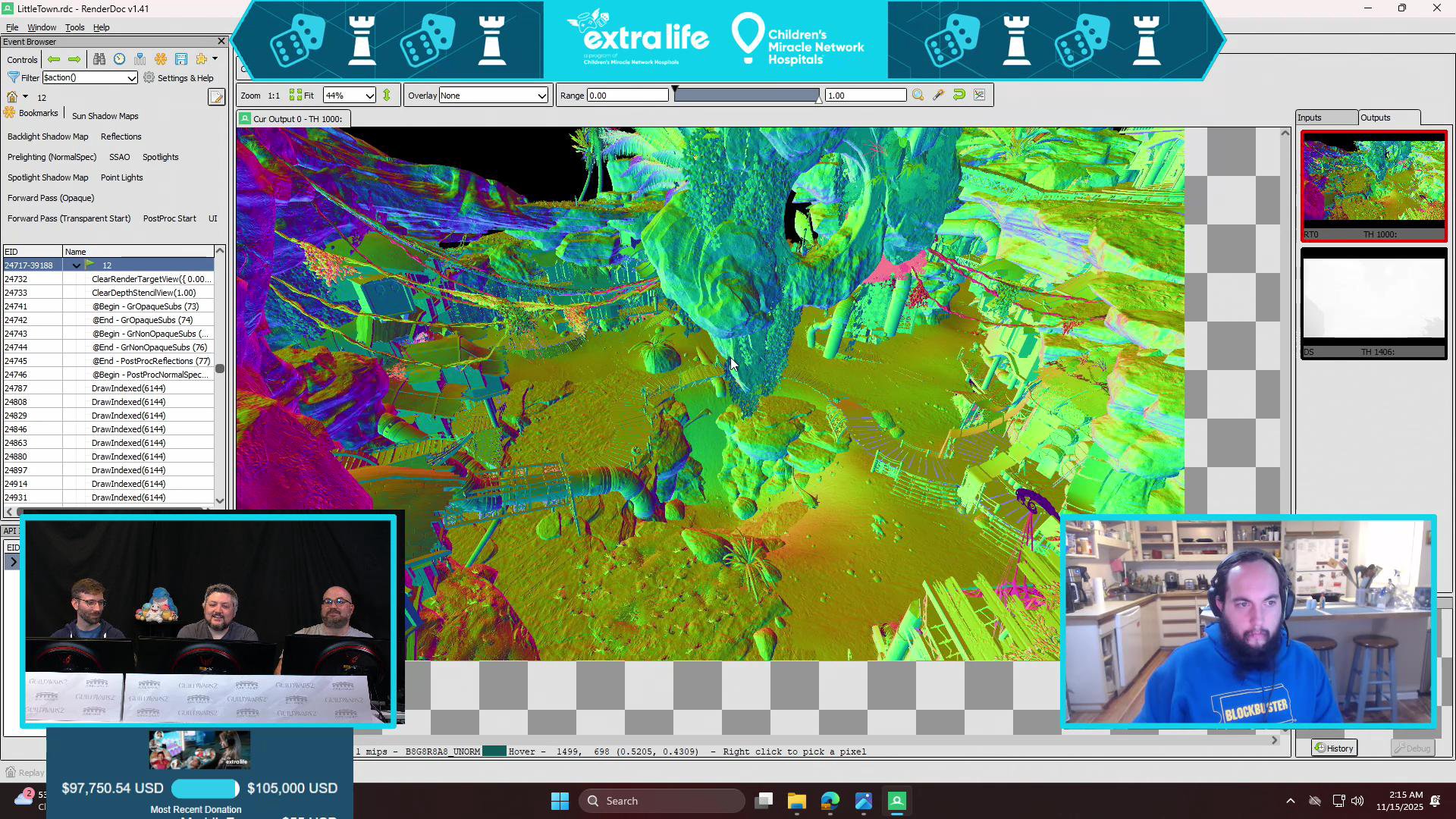The width and height of the screenshot is (1456, 819).
Task: Toggle Fit zoom to window
Action: tap(302, 95)
